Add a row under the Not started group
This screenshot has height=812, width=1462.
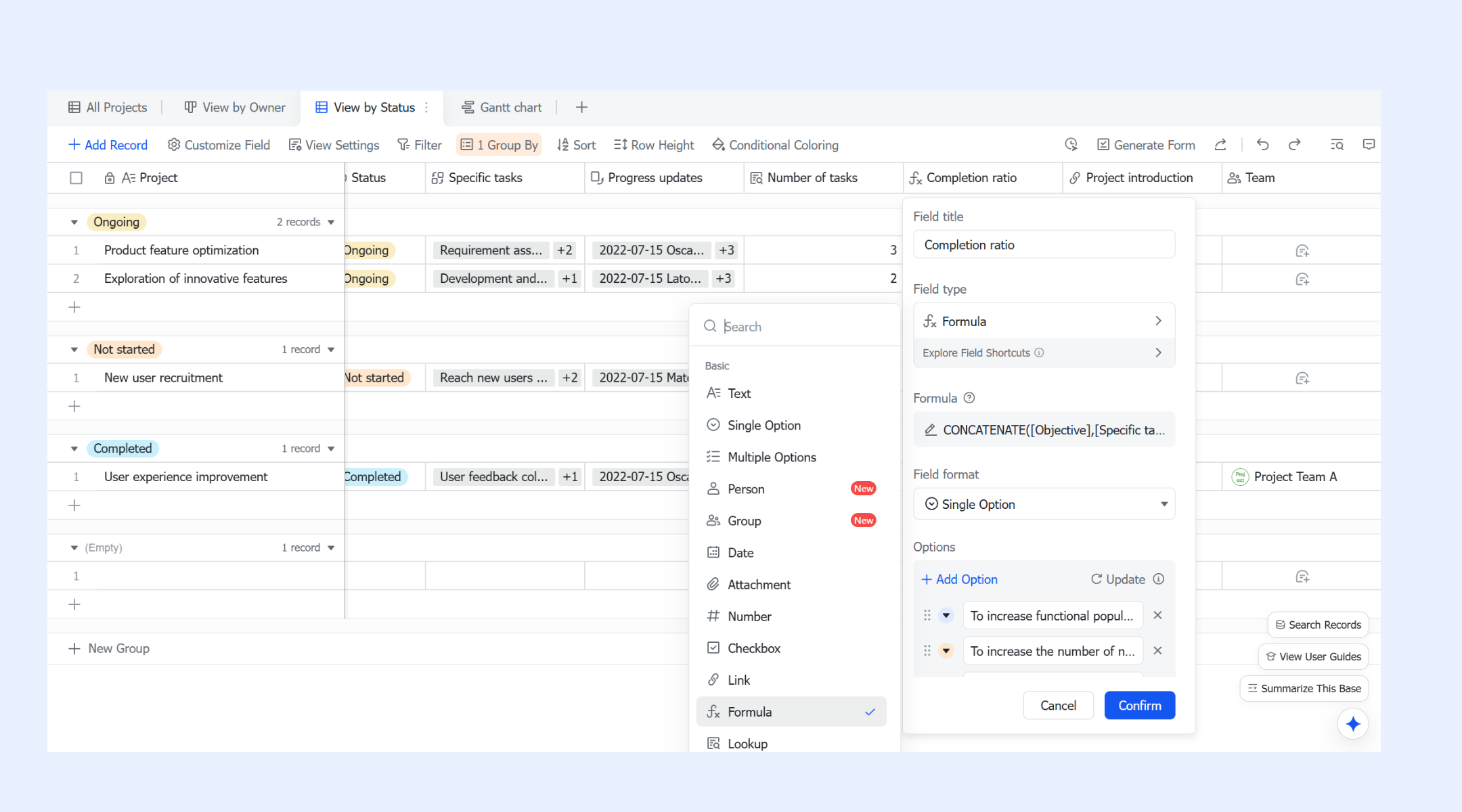pyautogui.click(x=74, y=406)
